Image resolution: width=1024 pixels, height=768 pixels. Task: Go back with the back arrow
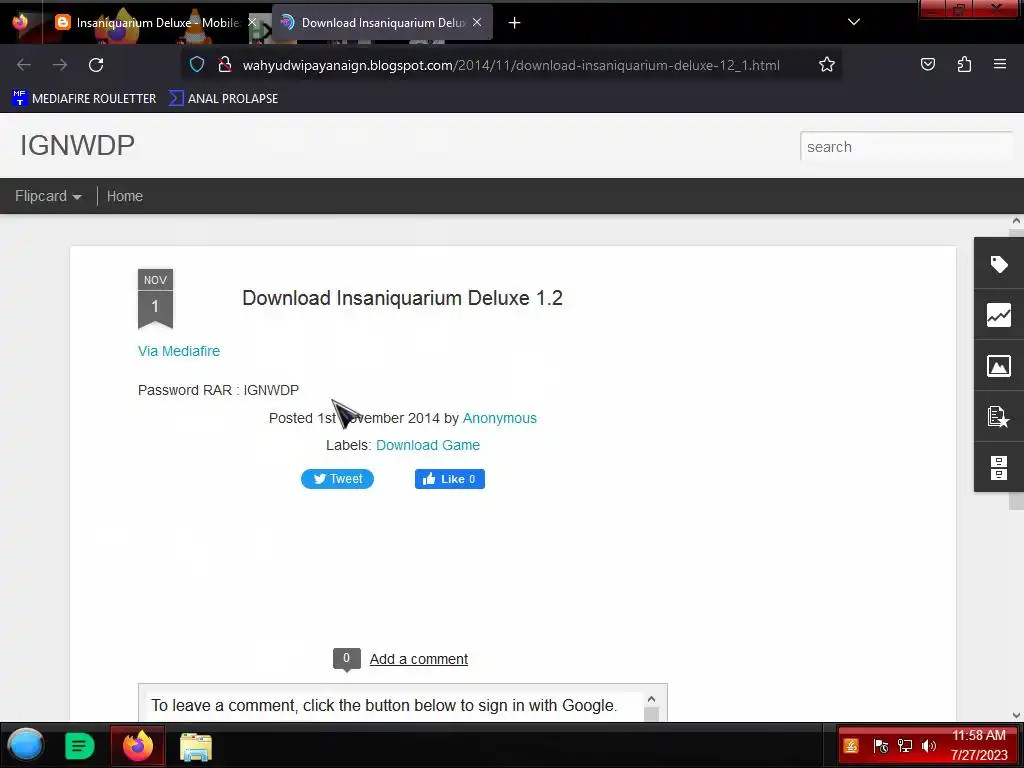(x=24, y=65)
